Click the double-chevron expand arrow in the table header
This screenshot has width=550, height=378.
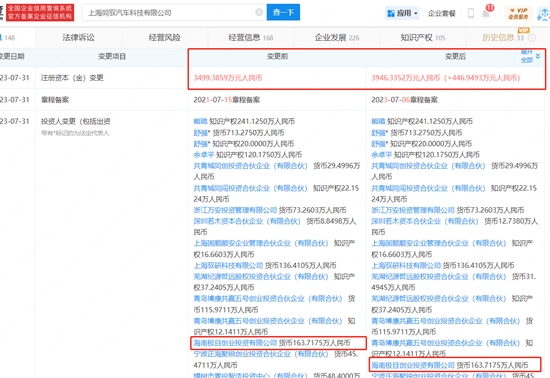pyautogui.click(x=538, y=56)
